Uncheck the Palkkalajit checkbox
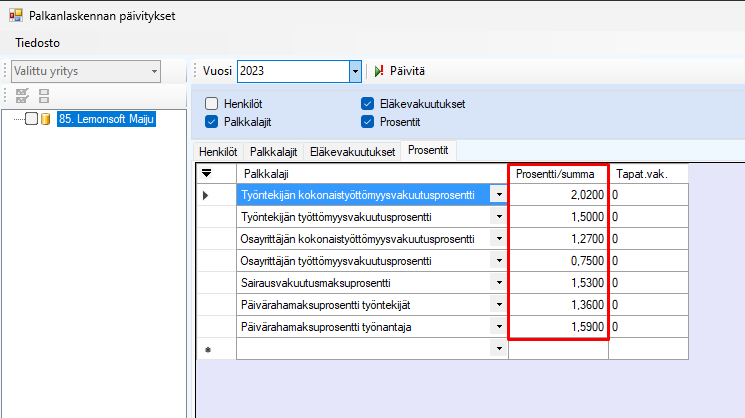 [211, 122]
